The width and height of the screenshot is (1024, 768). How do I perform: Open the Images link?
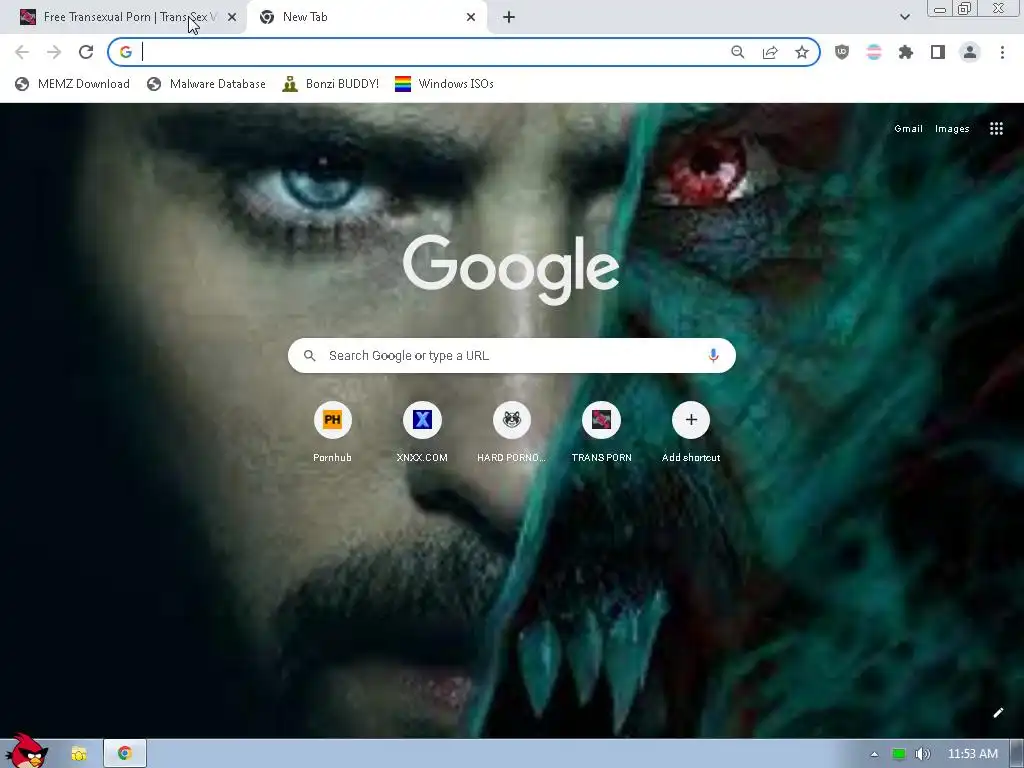pos(952,129)
